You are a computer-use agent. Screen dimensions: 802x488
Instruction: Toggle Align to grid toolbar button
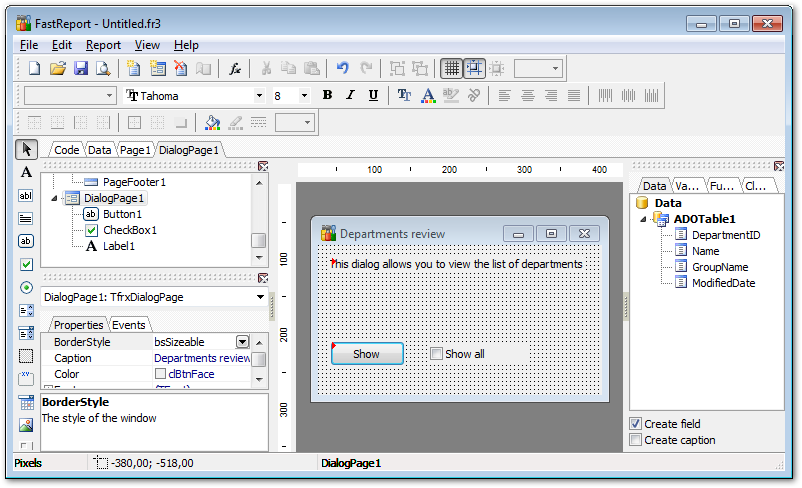[x=474, y=68]
